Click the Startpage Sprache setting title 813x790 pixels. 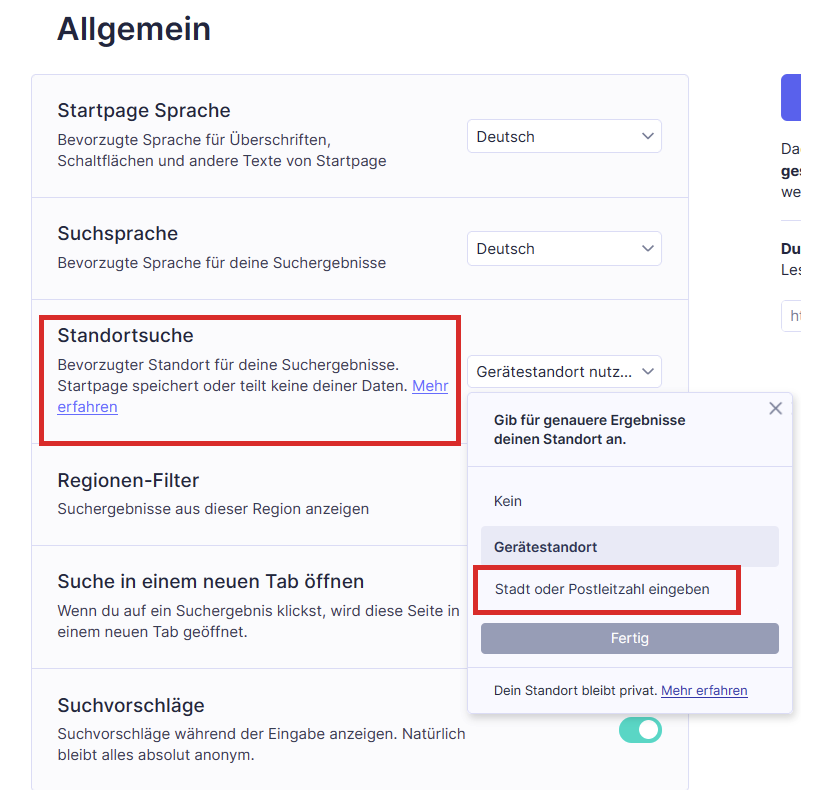[144, 110]
